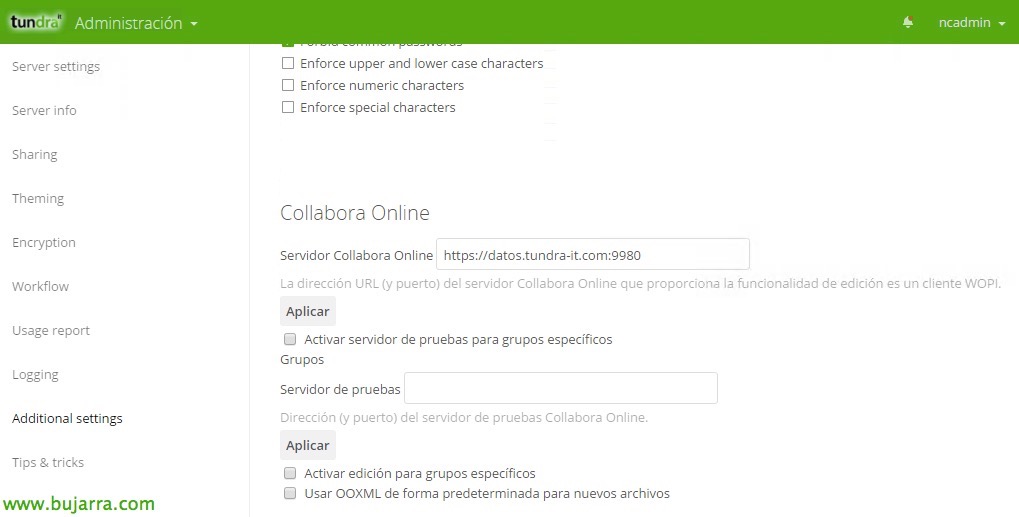Open the notifications bell icon
This screenshot has width=1019, height=517.
[x=908, y=22]
